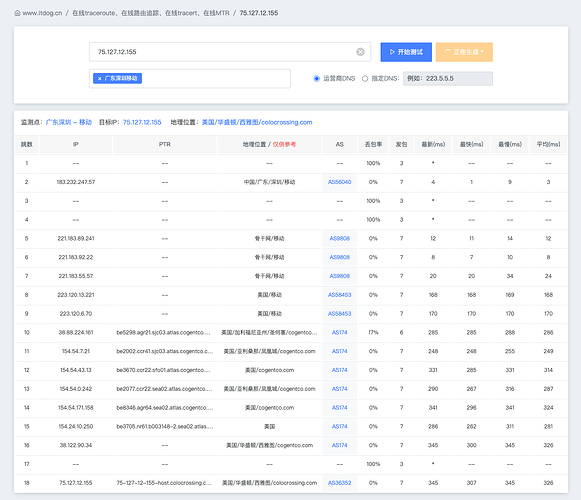Click the 平均(ms) column header
The image size is (581, 500).
[548, 145]
